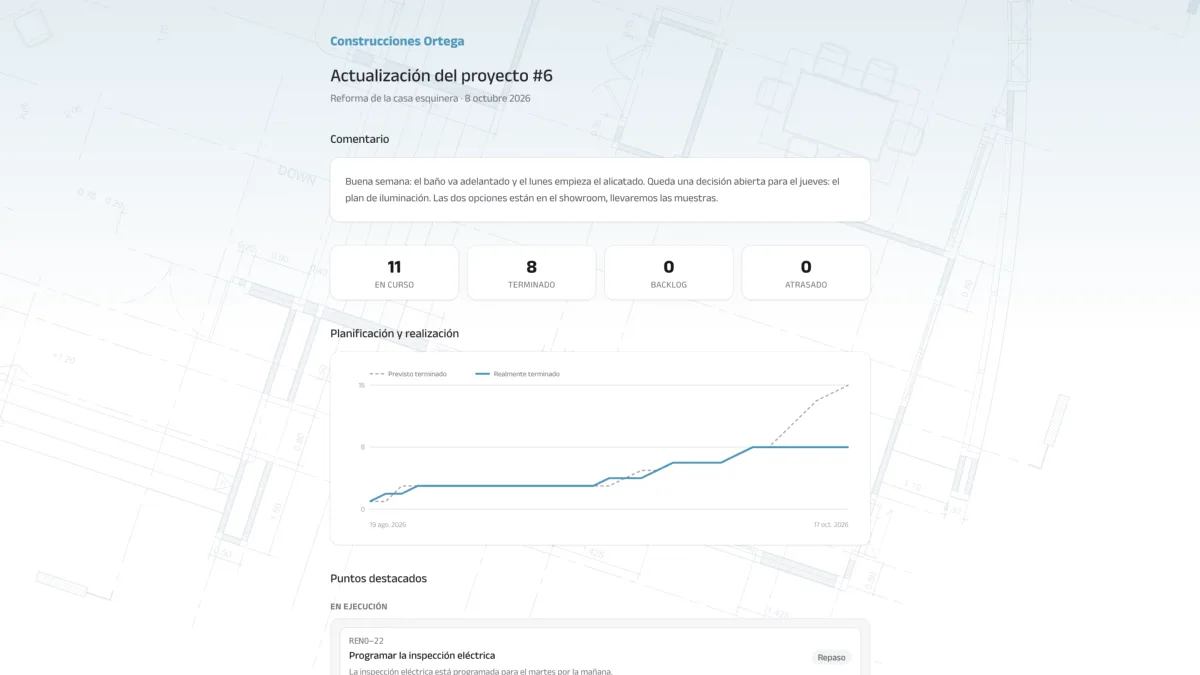
Task: Click the comment text box about alicatado
Action: (x=600, y=190)
